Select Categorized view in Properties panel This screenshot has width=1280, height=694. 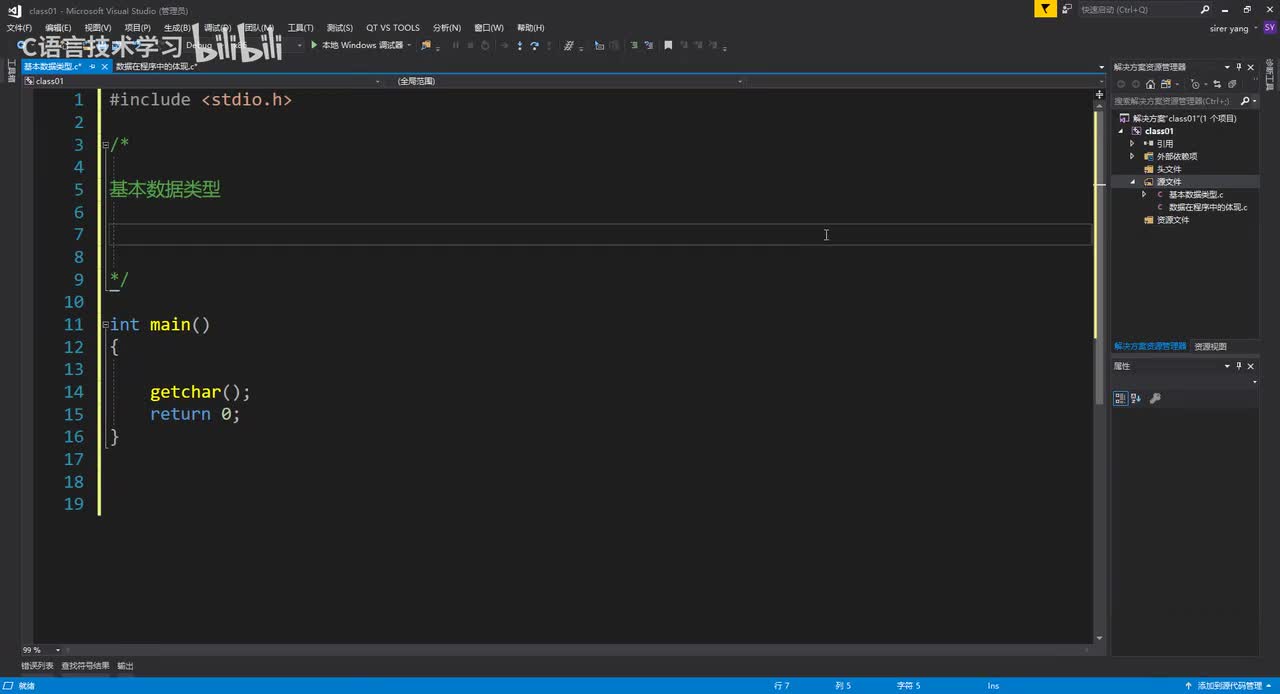[x=1121, y=398]
